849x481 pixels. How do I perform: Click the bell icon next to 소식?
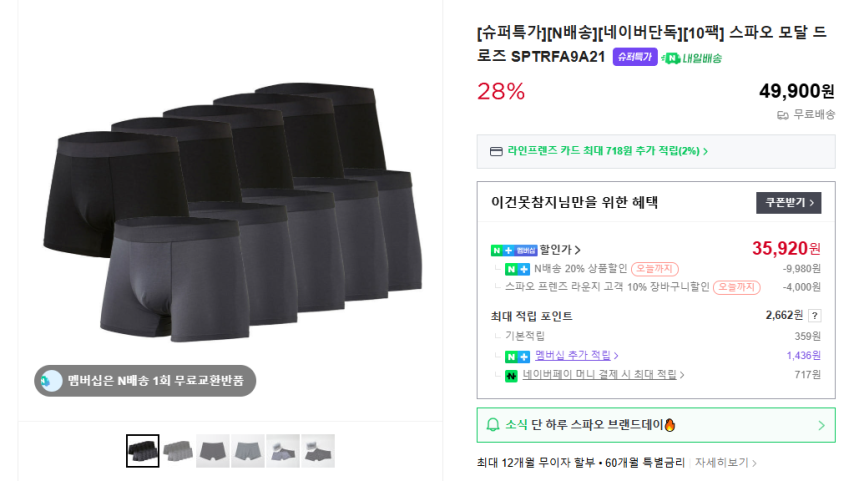[492, 425]
